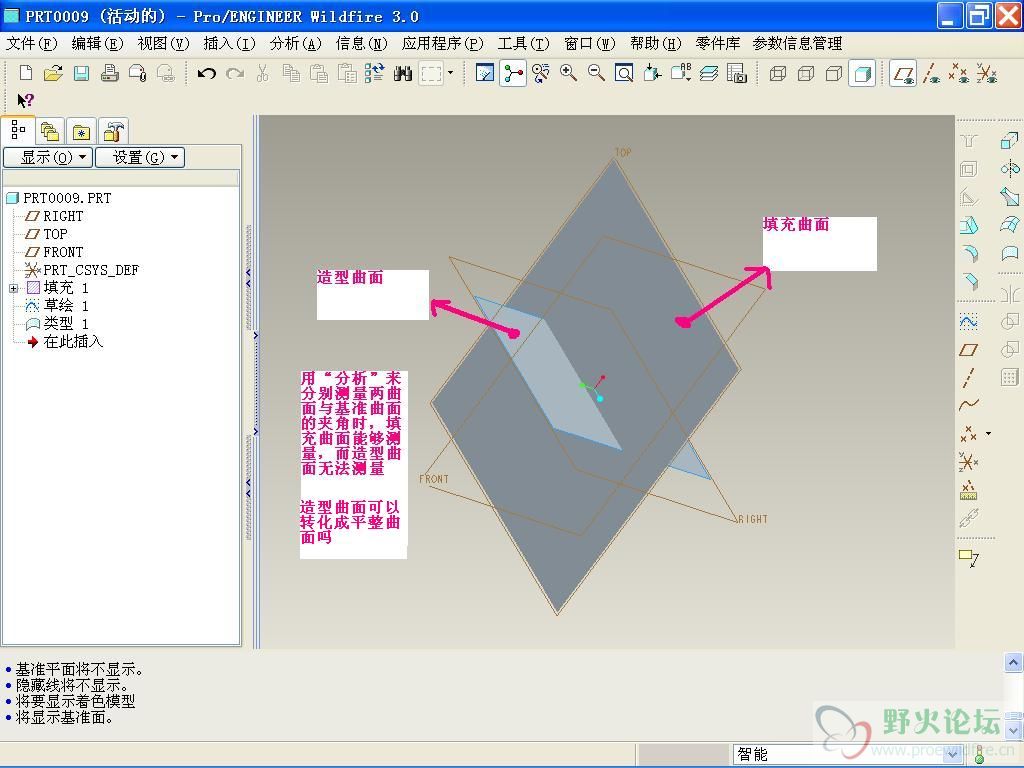Print the model with the printer icon
The height and width of the screenshot is (768, 1024).
click(x=110, y=73)
